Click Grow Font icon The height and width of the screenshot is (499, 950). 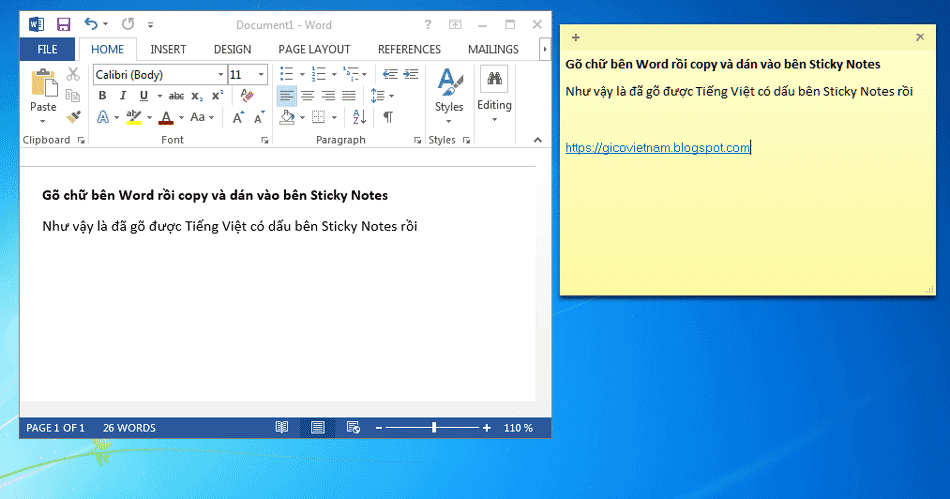tap(238, 117)
